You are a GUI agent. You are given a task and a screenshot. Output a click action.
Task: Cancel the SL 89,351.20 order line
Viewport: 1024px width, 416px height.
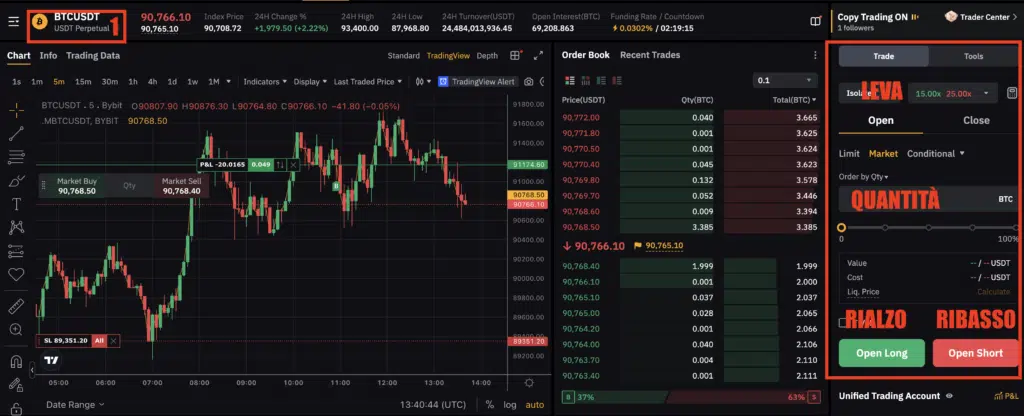click(113, 341)
